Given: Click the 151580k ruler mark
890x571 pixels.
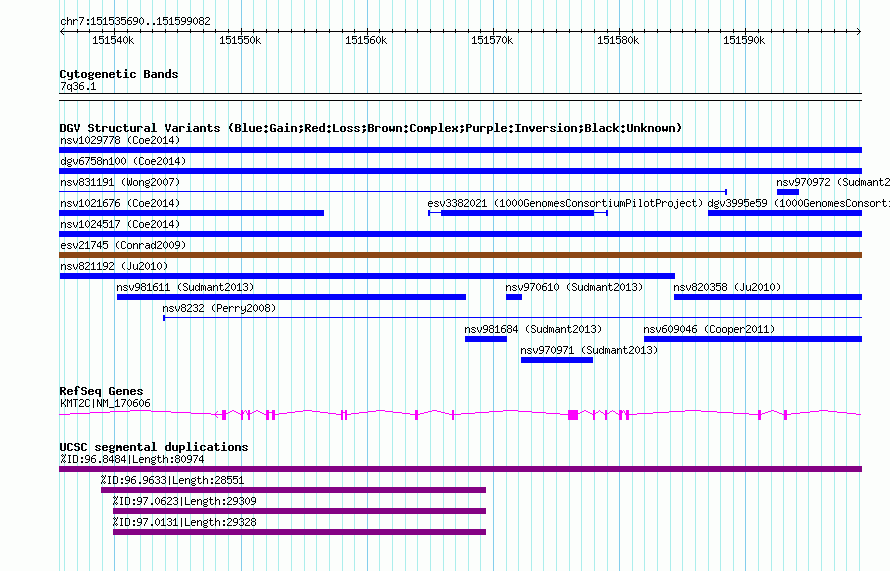Looking at the screenshot, I should pos(618,40).
